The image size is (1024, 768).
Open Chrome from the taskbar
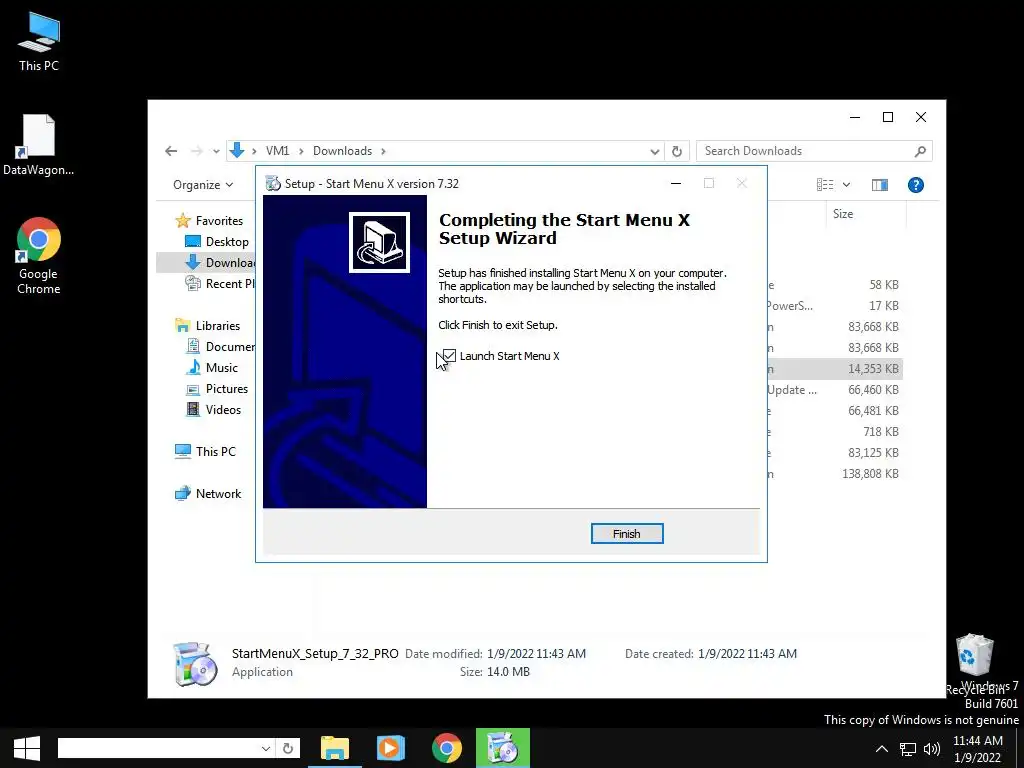point(447,748)
